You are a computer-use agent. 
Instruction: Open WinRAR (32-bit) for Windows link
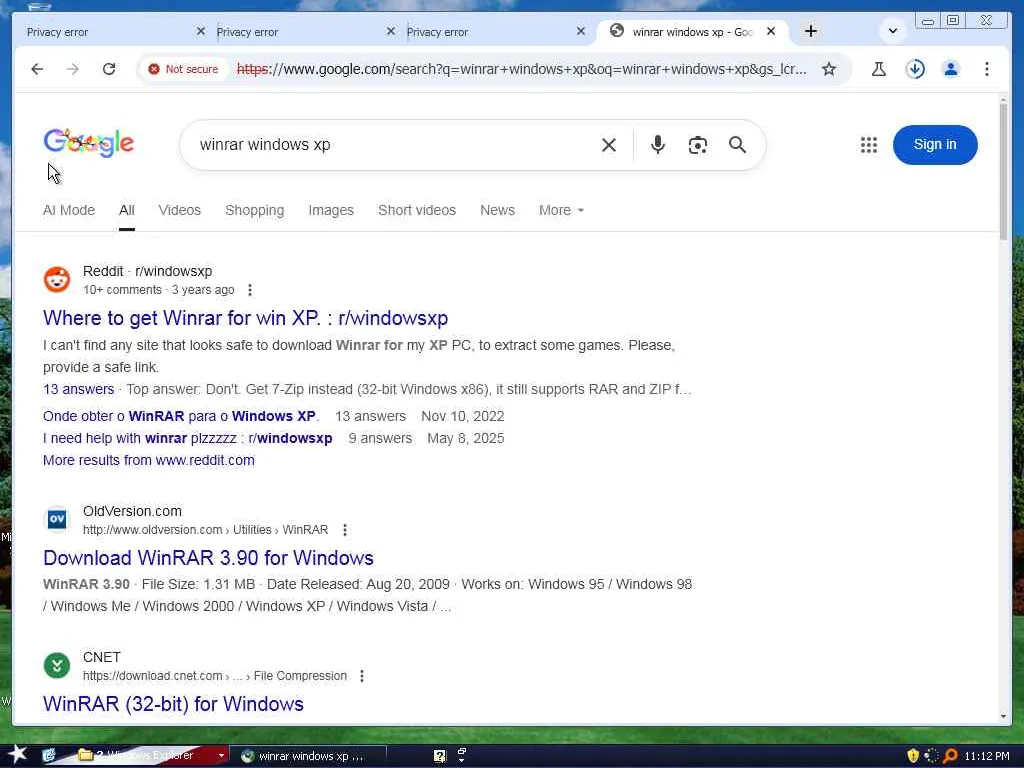pos(173,704)
